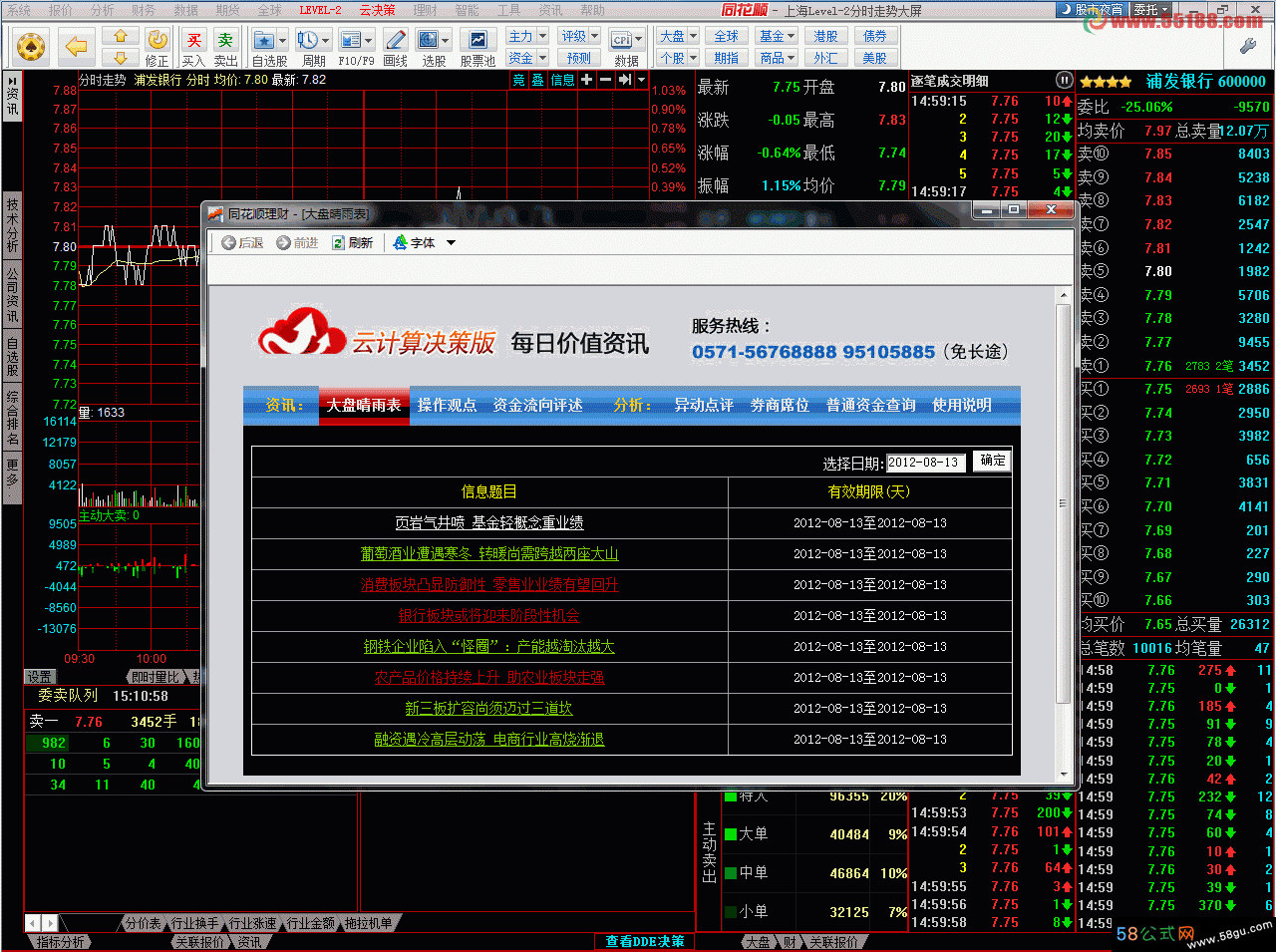Open the 股票池 chart icon
This screenshot has width=1276, height=952.
click(x=478, y=40)
